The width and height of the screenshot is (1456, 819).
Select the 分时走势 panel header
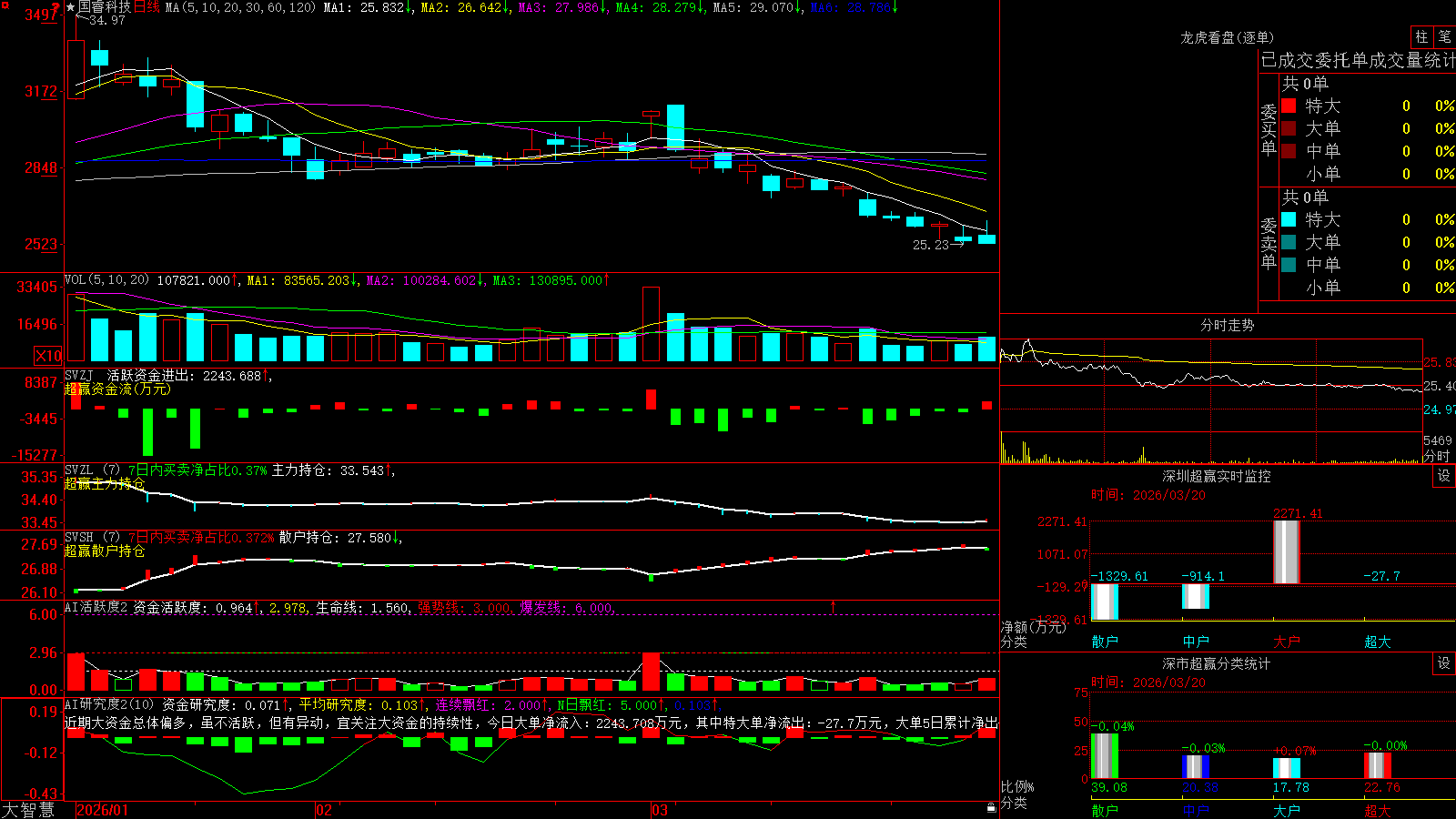[x=1227, y=325]
